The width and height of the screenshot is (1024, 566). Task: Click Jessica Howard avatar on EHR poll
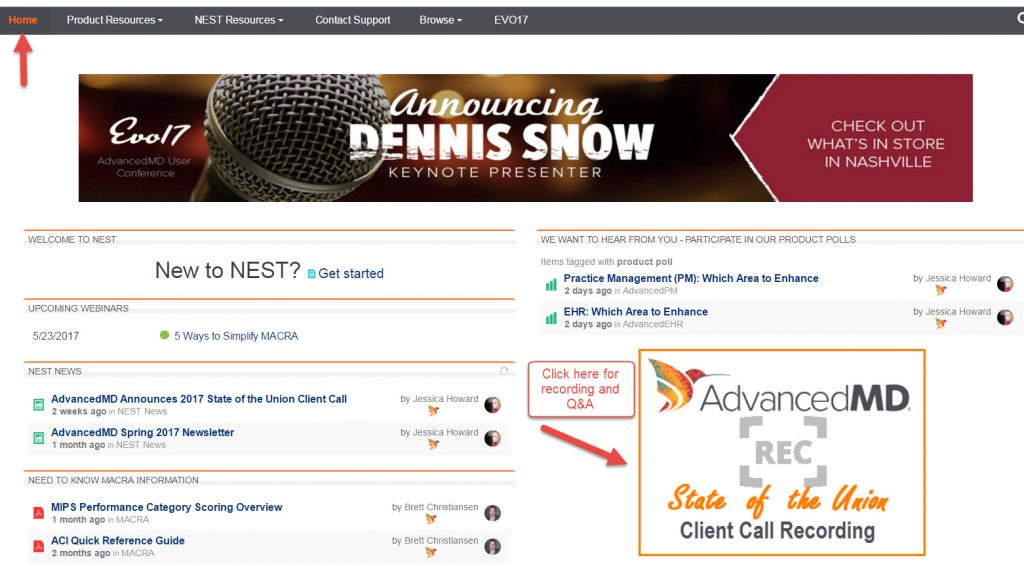click(x=1005, y=317)
